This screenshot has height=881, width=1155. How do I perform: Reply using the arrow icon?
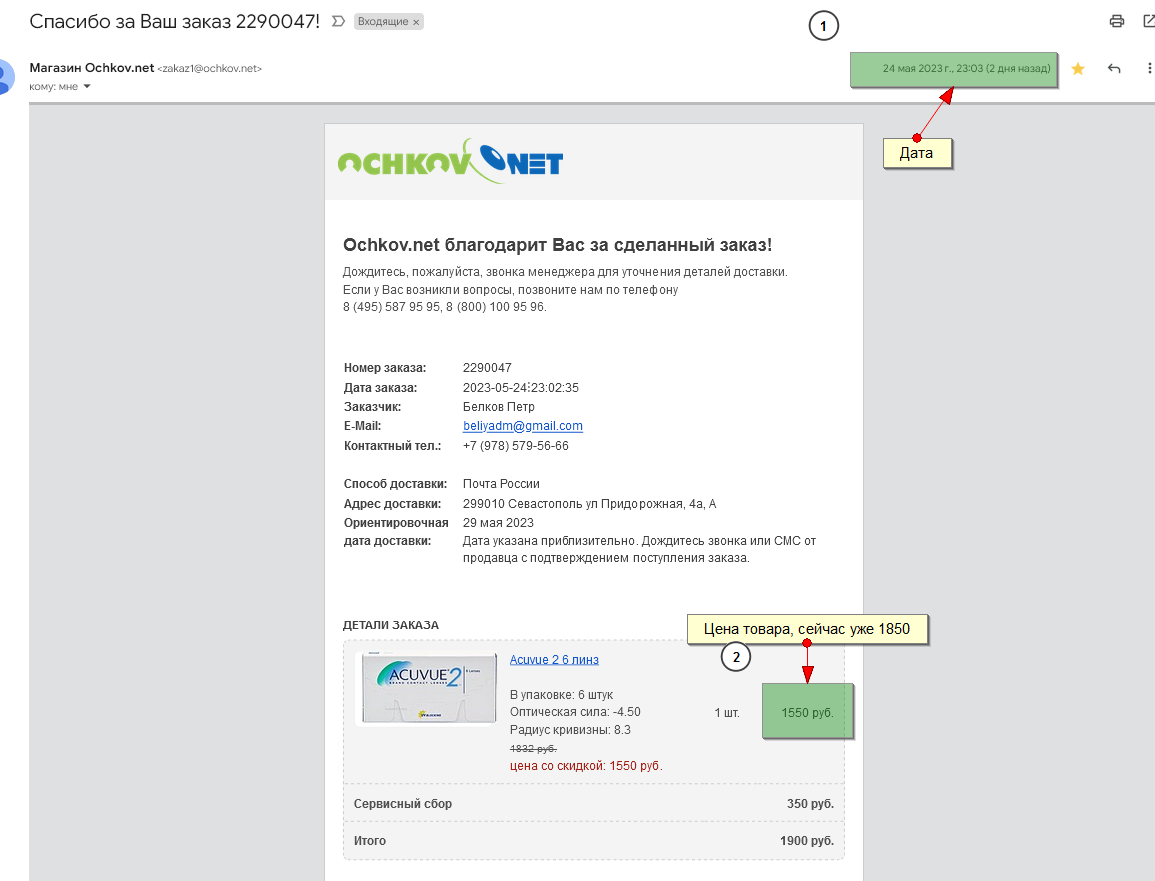pos(1114,69)
